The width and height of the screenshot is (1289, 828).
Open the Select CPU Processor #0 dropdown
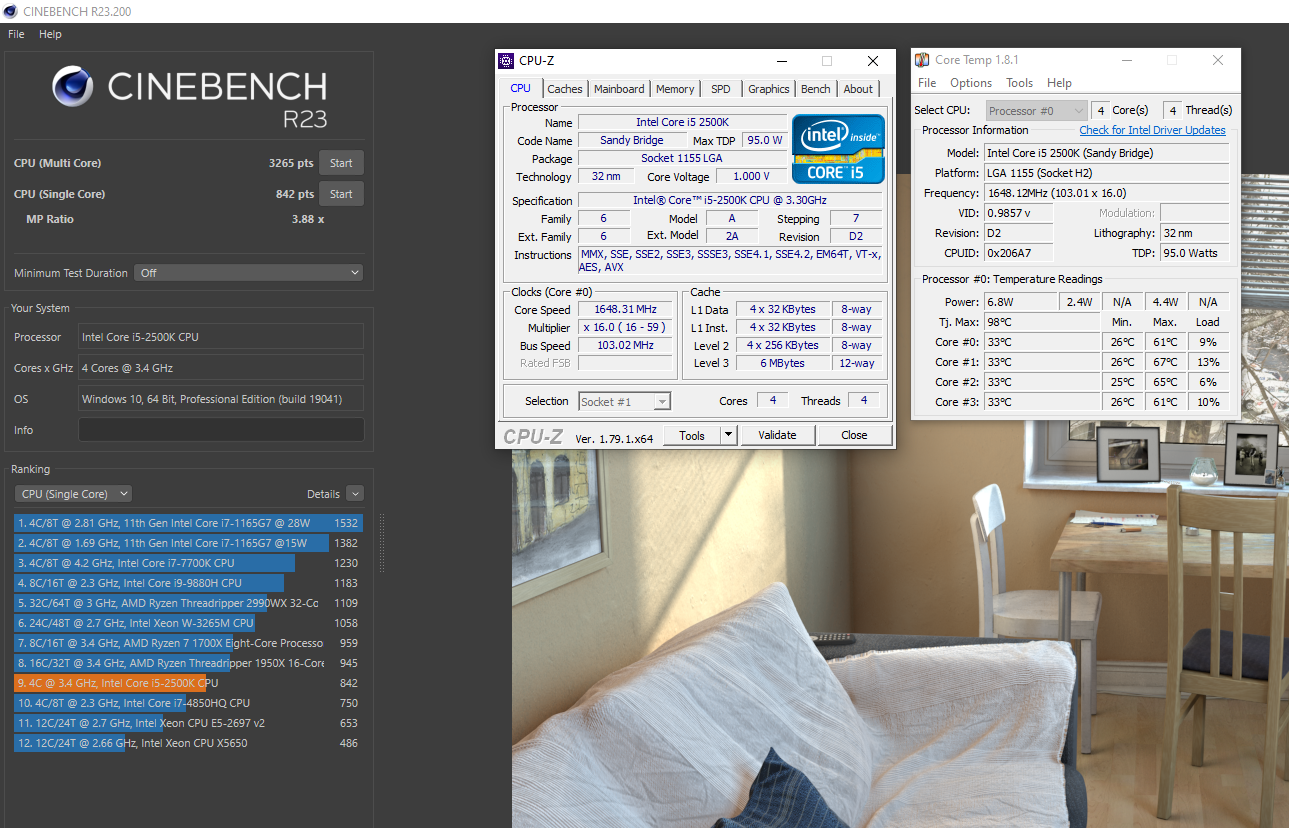coord(1037,111)
